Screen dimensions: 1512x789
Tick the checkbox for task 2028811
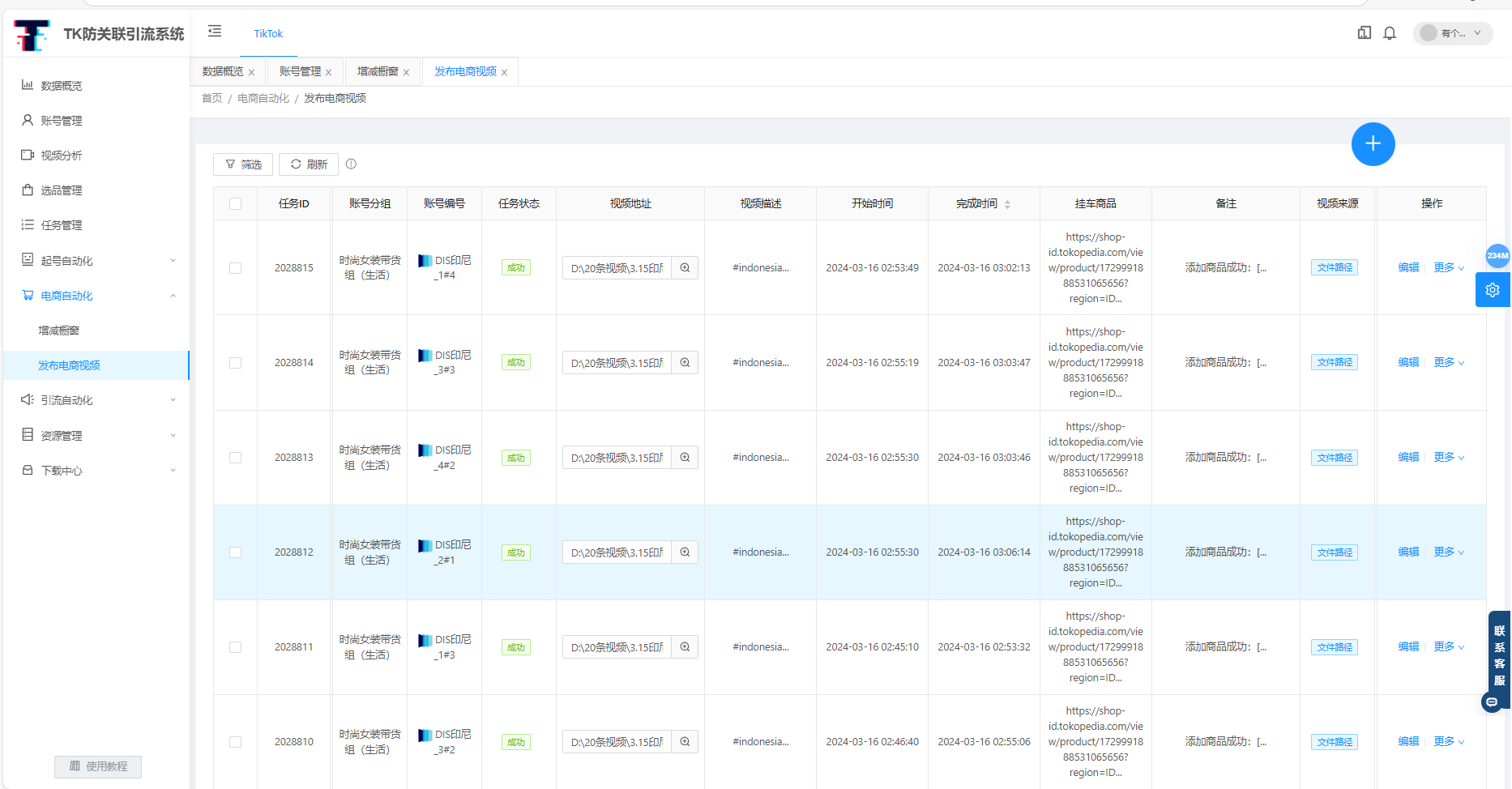coord(235,647)
